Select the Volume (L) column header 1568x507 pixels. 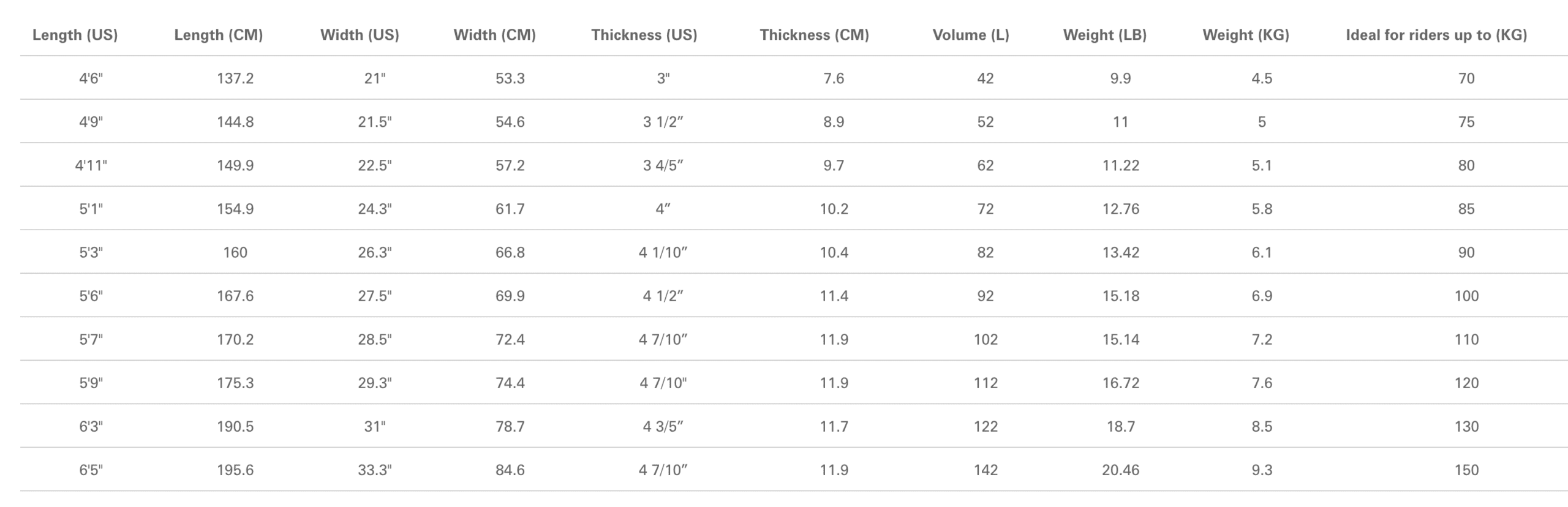pos(971,35)
